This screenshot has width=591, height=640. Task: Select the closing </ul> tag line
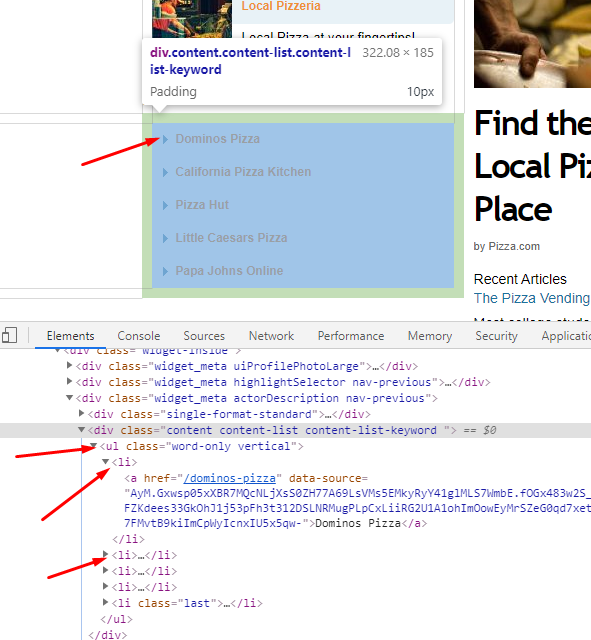116,619
